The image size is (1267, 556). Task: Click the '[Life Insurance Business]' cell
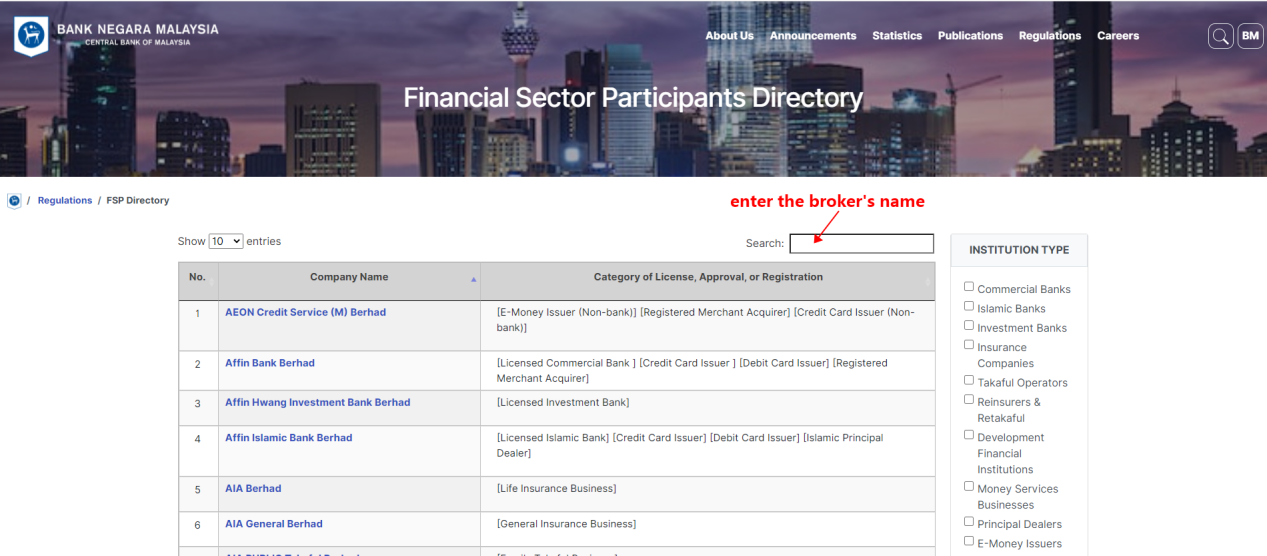point(708,494)
